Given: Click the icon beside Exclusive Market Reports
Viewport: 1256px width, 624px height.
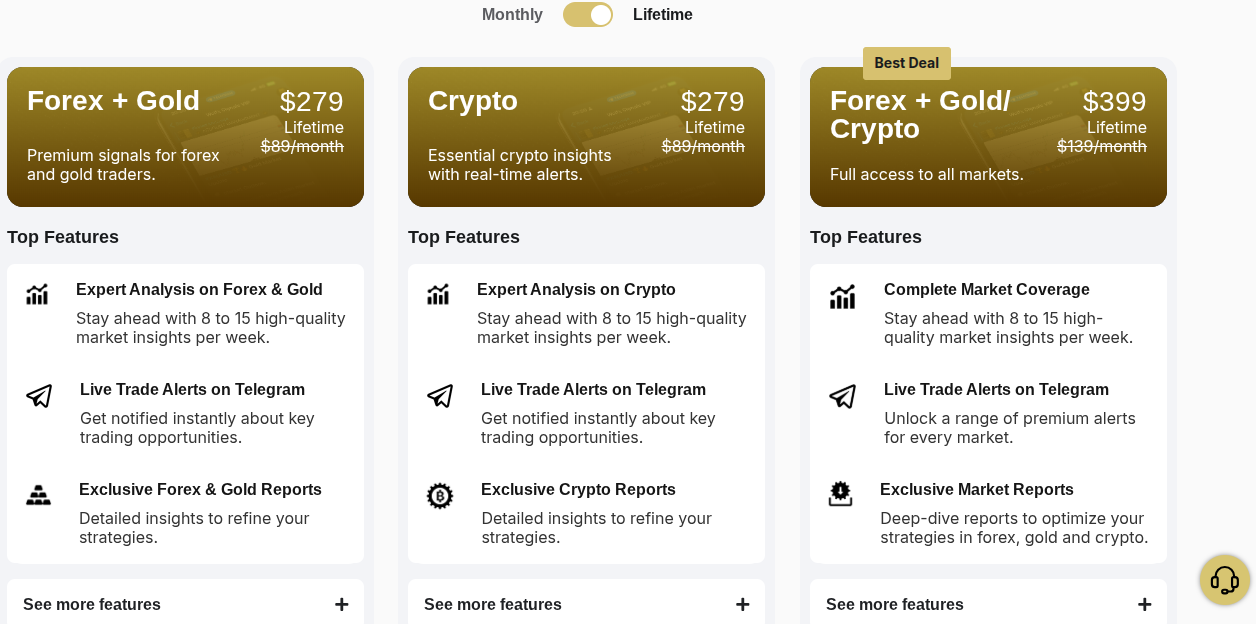Looking at the screenshot, I should tap(841, 494).
